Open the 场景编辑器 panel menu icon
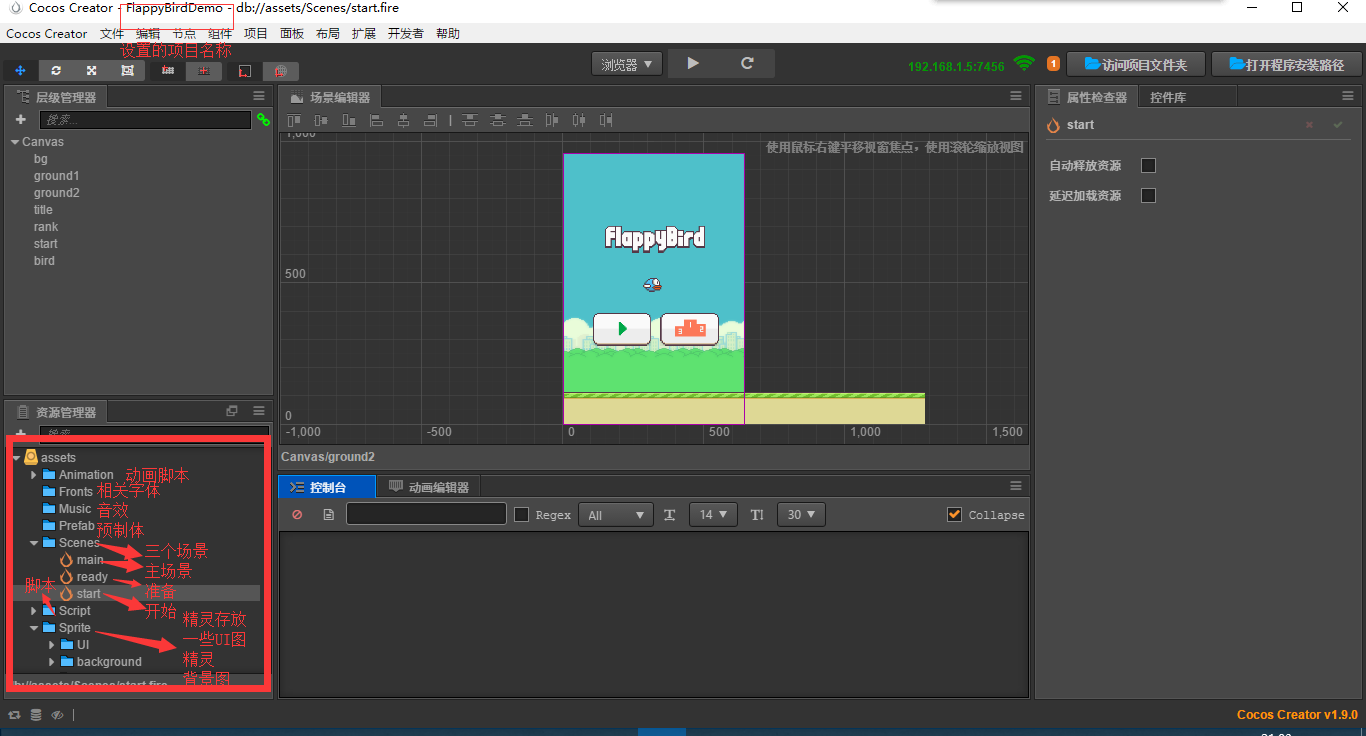Viewport: 1366px width, 736px height. (x=1016, y=96)
